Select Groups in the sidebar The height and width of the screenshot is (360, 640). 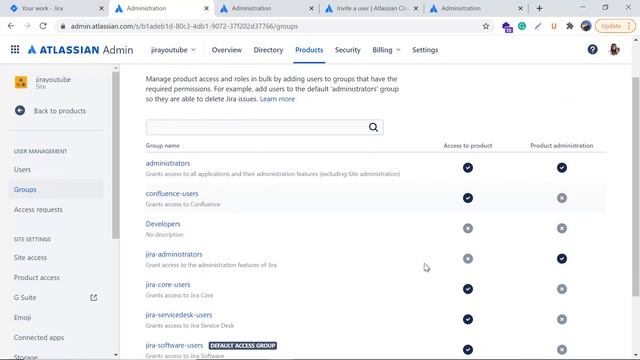(x=25, y=189)
